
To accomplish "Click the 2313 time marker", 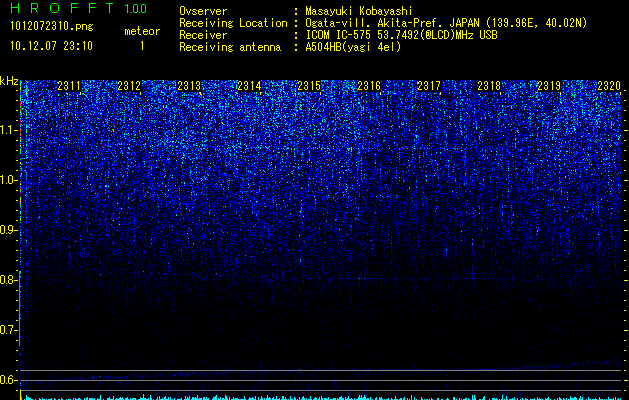I will click(189, 86).
